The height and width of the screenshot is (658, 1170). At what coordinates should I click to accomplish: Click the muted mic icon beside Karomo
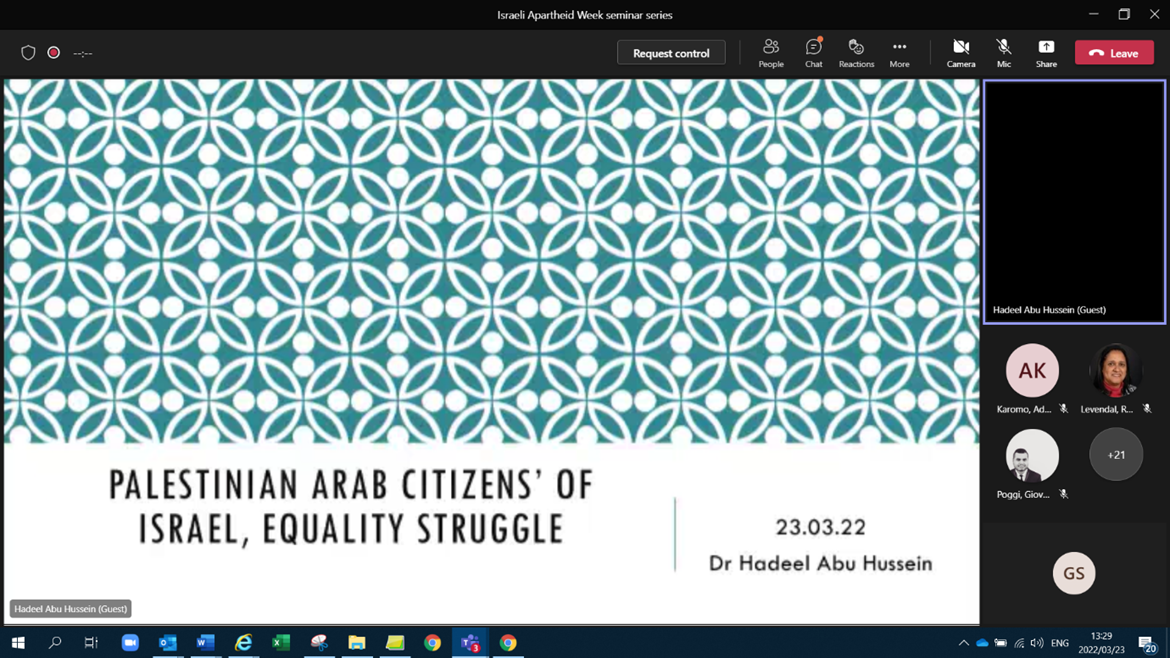pos(1063,409)
